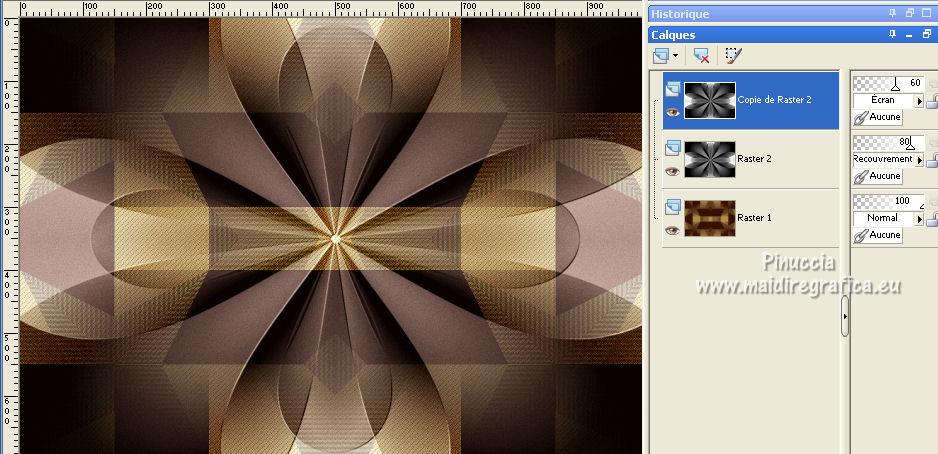Open the Recouvrement blend mode dropdown arrow
938x454 pixels.
click(919, 160)
